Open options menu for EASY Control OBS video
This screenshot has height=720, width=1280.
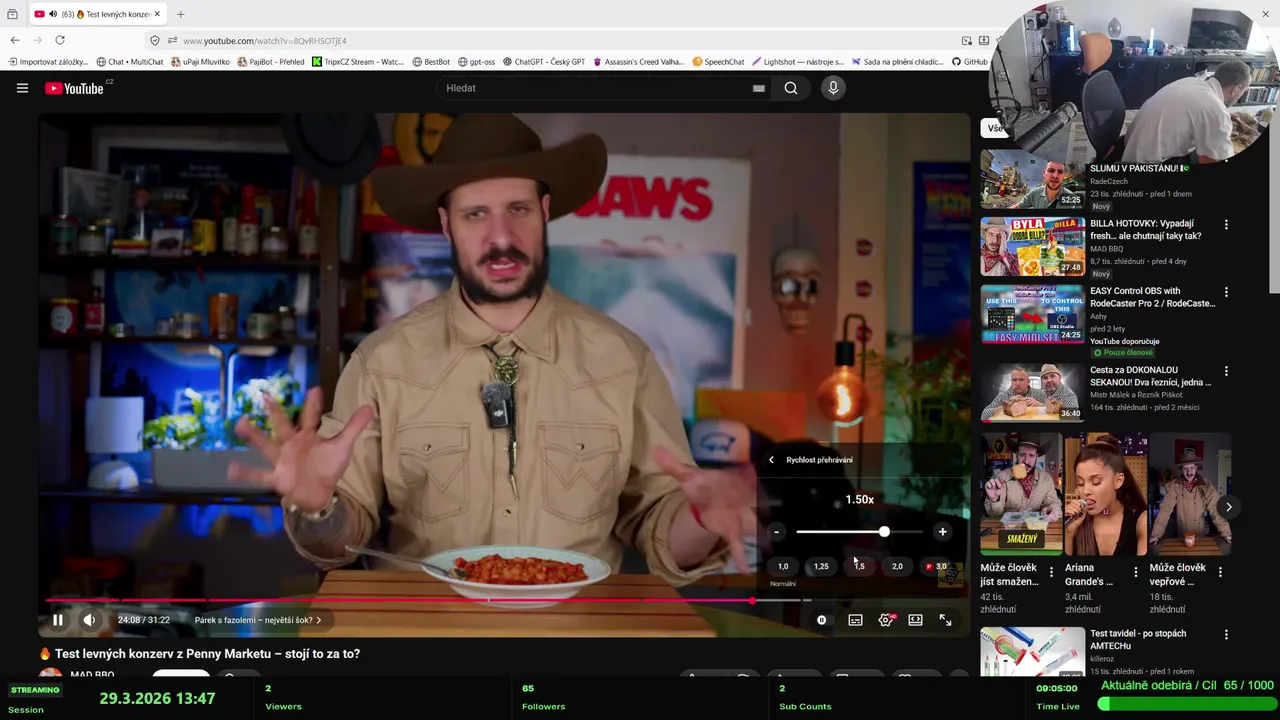(1226, 292)
